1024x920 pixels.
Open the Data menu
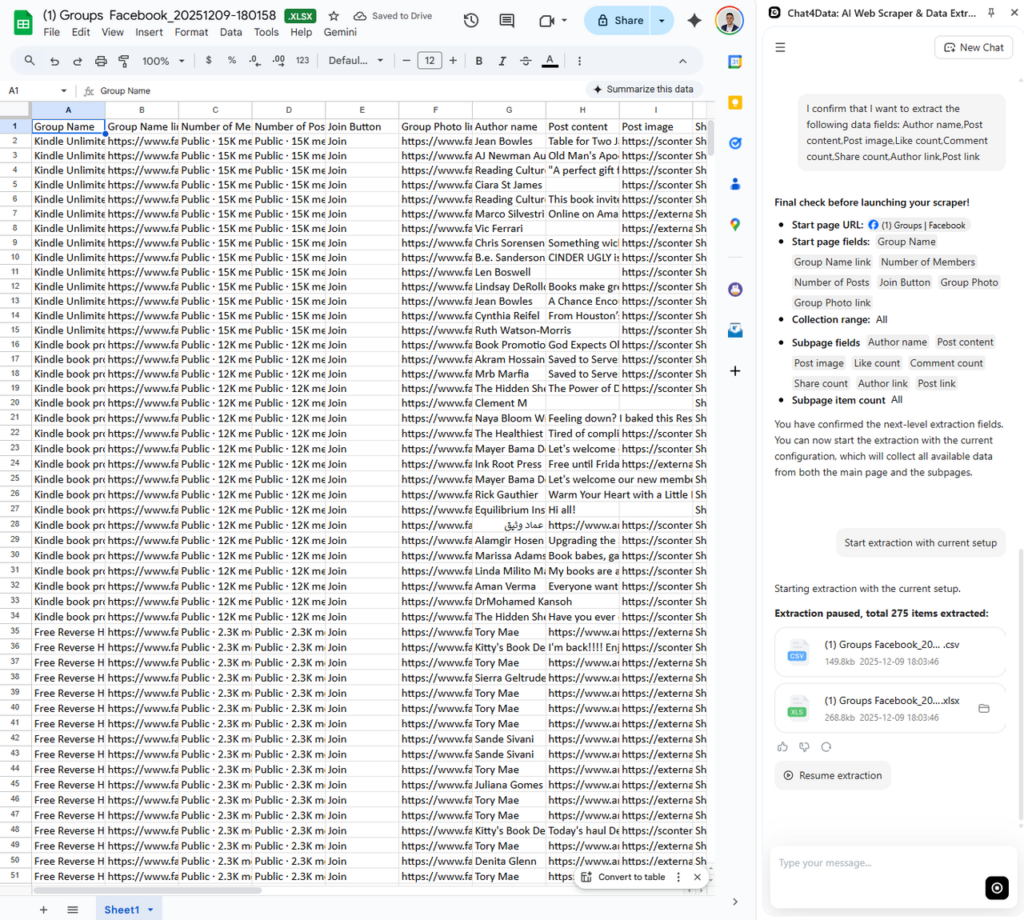[231, 31]
